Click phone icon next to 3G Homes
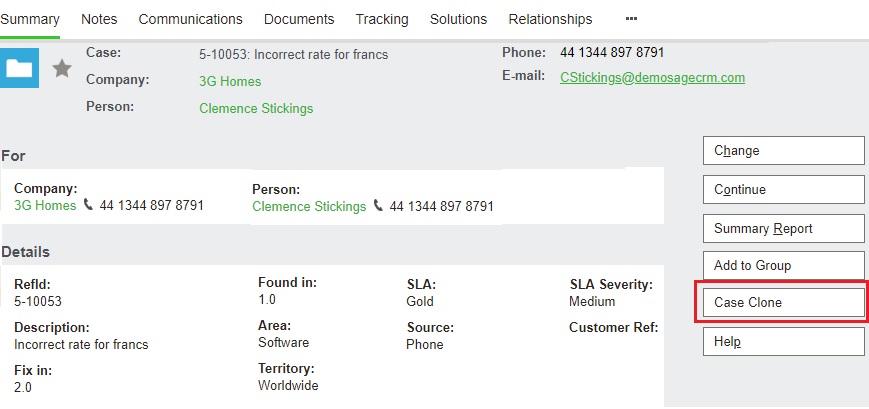 [88, 205]
